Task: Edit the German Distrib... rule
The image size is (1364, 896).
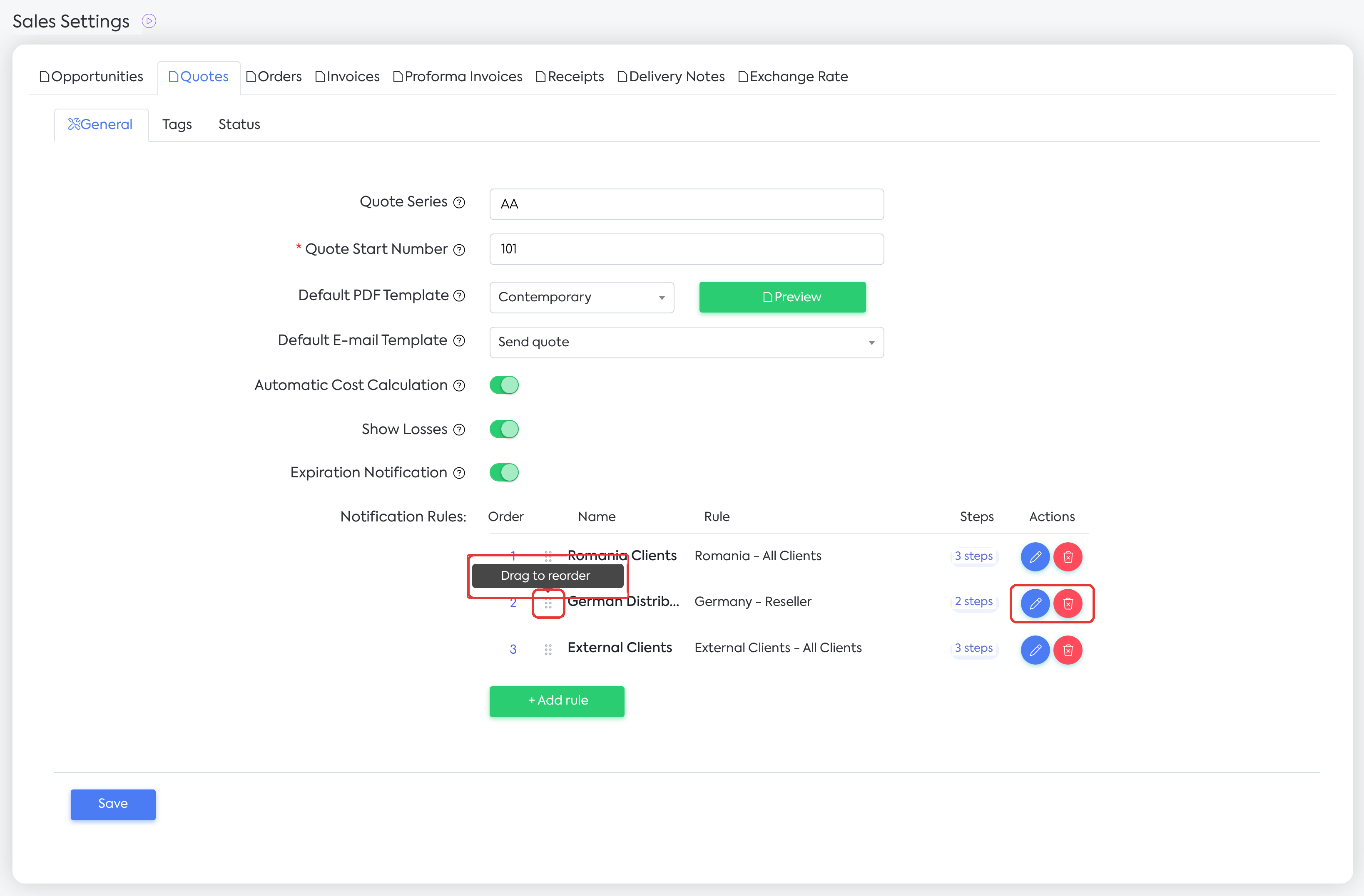Action: pos(1035,603)
